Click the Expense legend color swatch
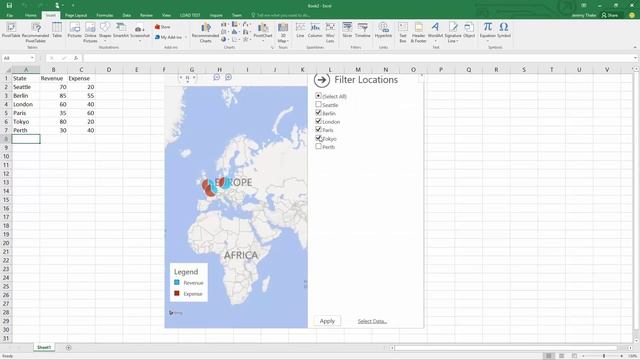The image size is (640, 360). (177, 293)
